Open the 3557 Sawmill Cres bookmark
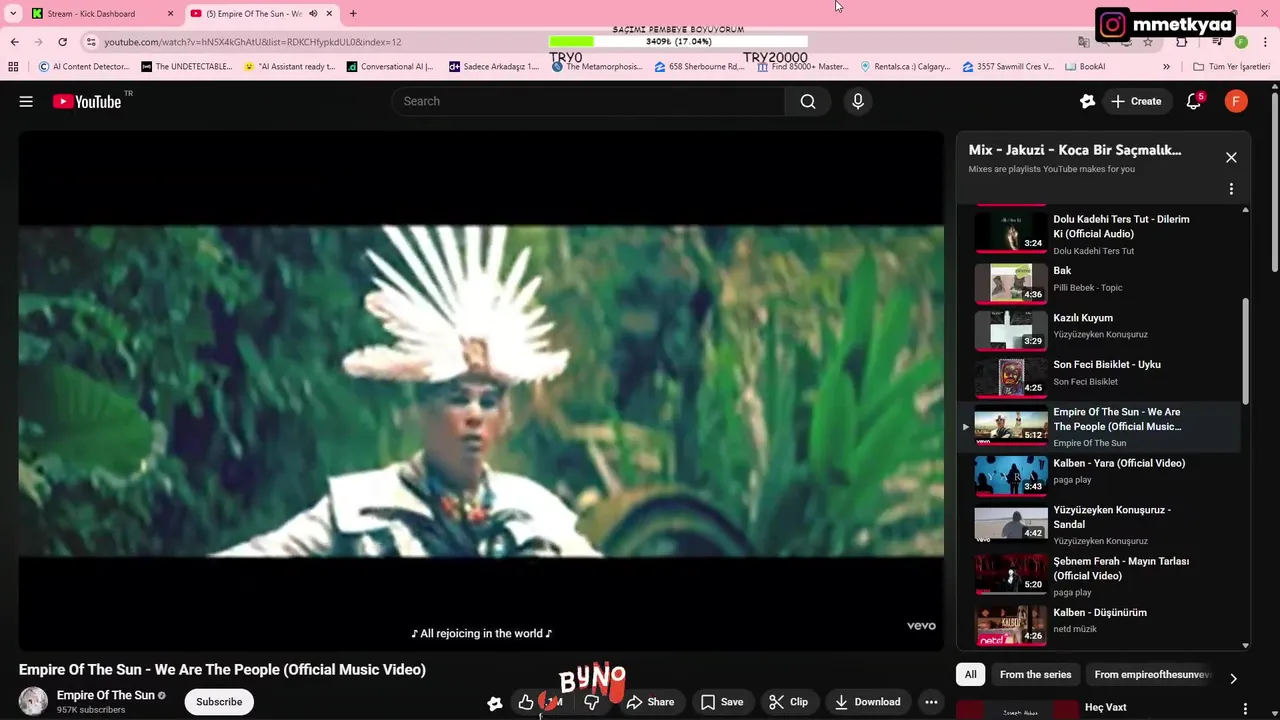Viewport: 1280px width, 720px height. [1008, 67]
